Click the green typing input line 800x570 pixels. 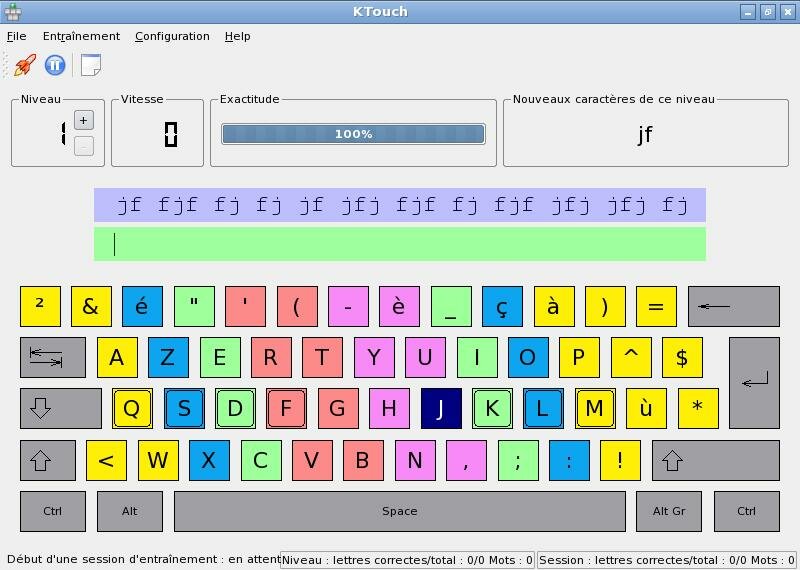[x=399, y=244]
